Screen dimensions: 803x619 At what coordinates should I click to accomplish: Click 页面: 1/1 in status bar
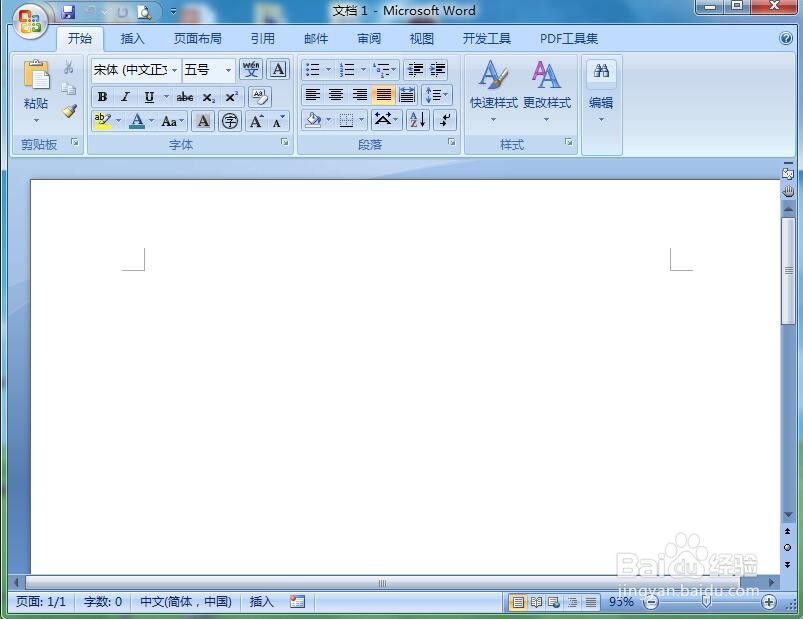[41, 602]
